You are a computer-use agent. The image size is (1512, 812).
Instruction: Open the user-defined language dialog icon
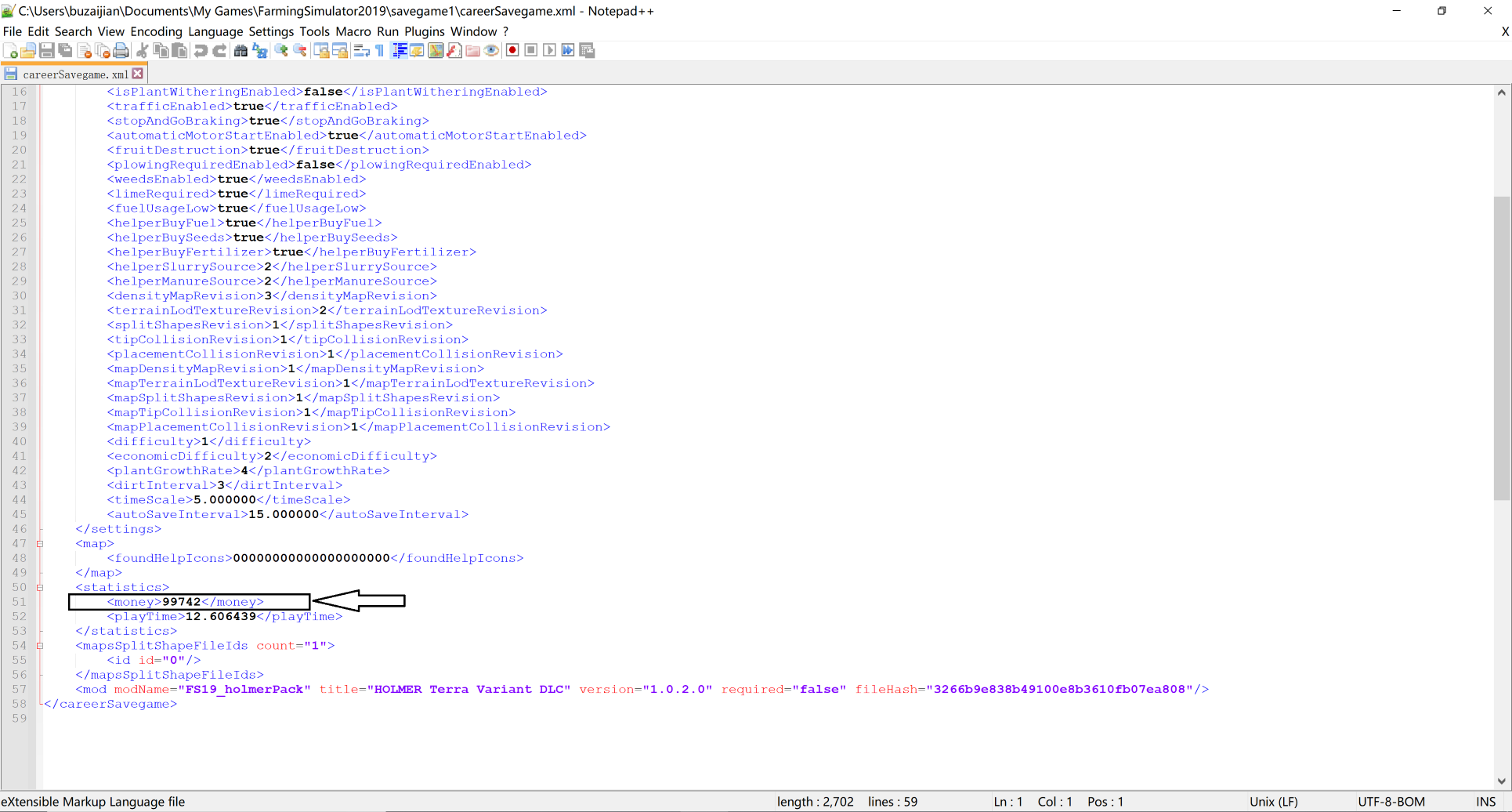pyautogui.click(x=417, y=51)
